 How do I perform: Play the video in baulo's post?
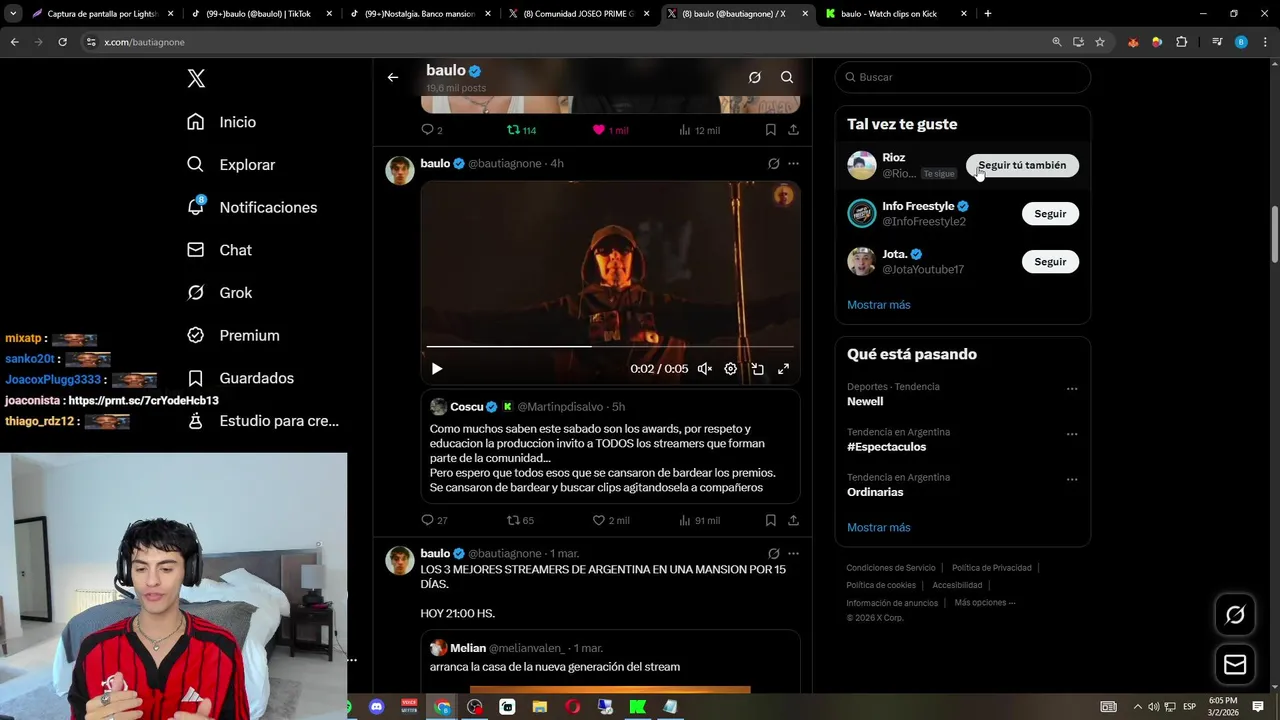[437, 369]
